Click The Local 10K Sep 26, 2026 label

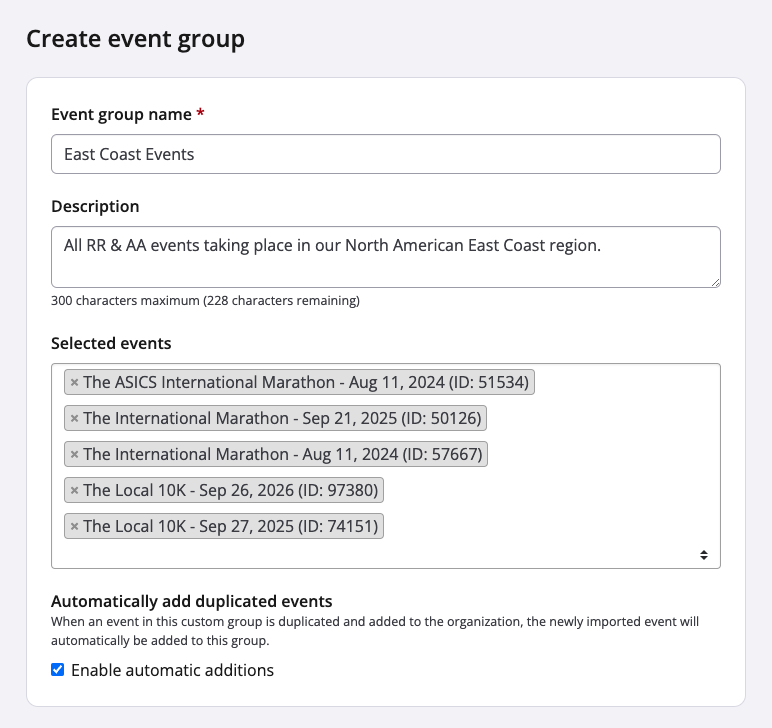232,490
